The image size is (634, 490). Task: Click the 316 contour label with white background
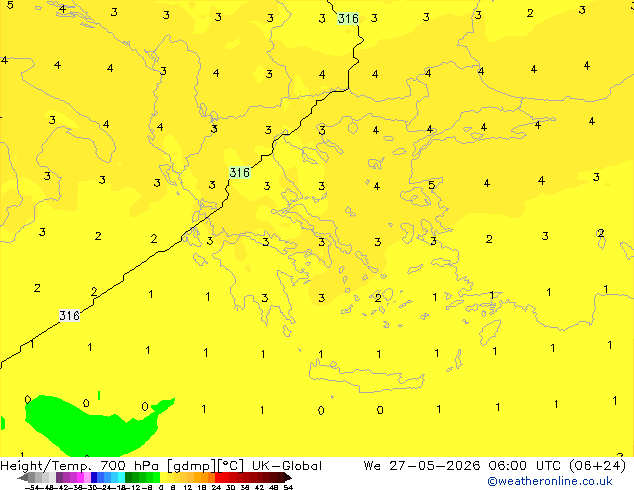(70, 315)
